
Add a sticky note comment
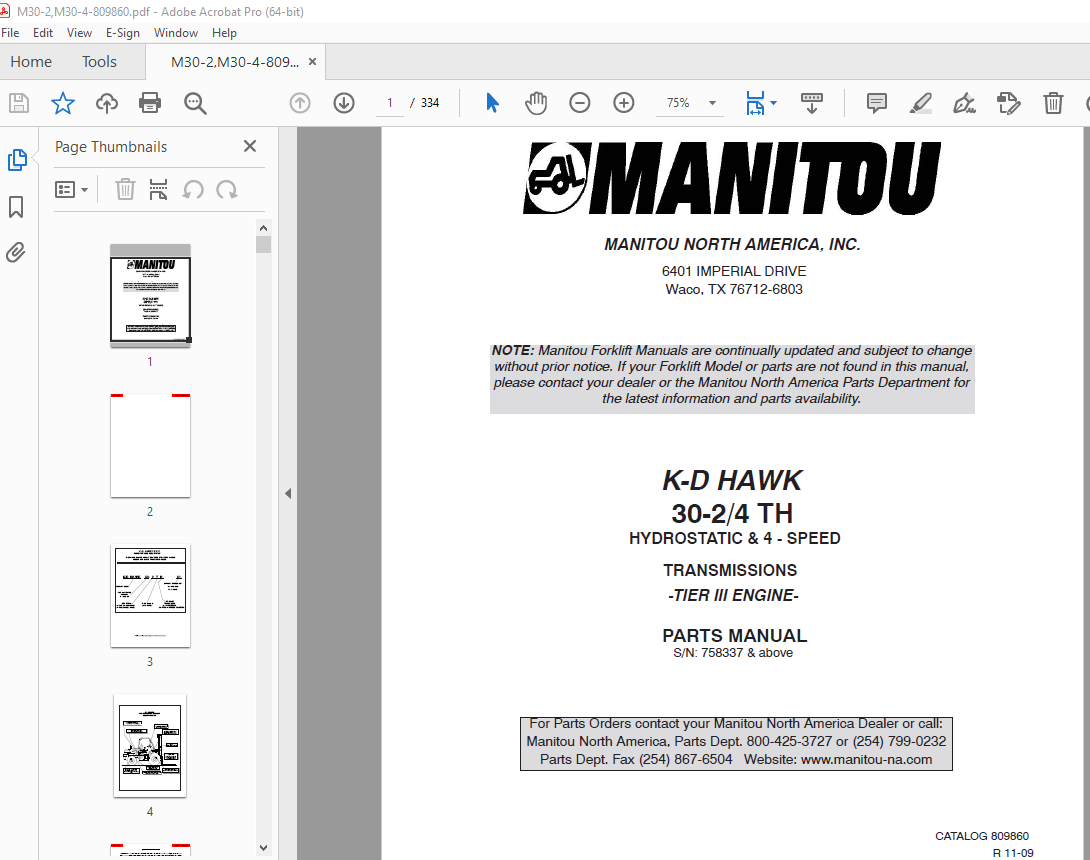877,104
